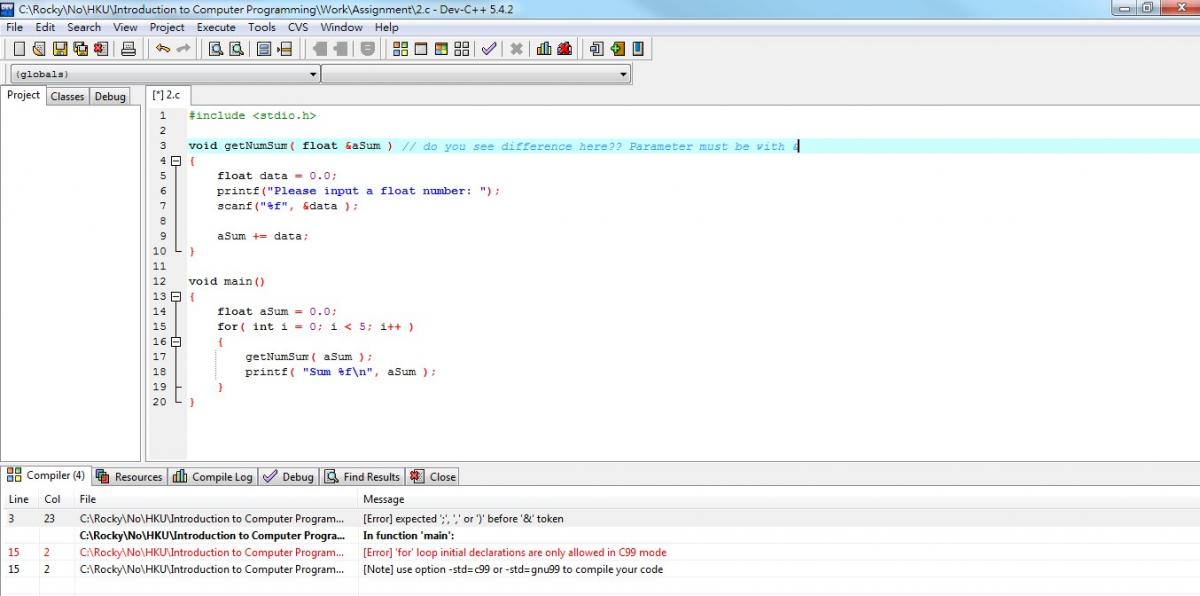Click the Debug checkmark toolbar icon

[489, 49]
